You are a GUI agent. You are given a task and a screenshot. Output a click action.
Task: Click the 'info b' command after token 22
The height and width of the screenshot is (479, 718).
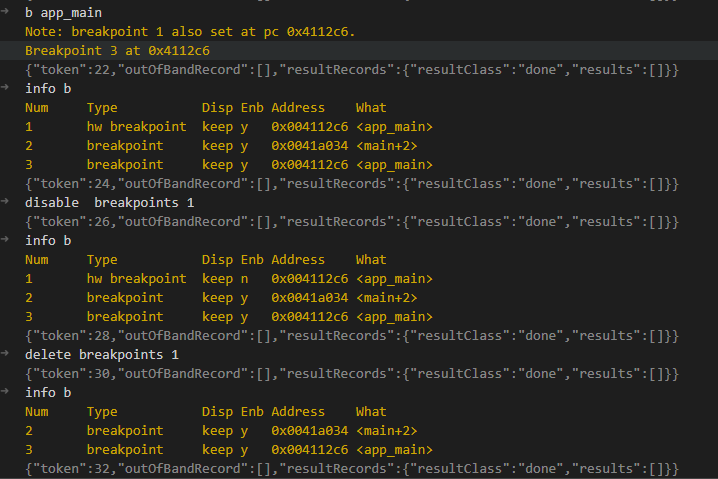pos(48,89)
